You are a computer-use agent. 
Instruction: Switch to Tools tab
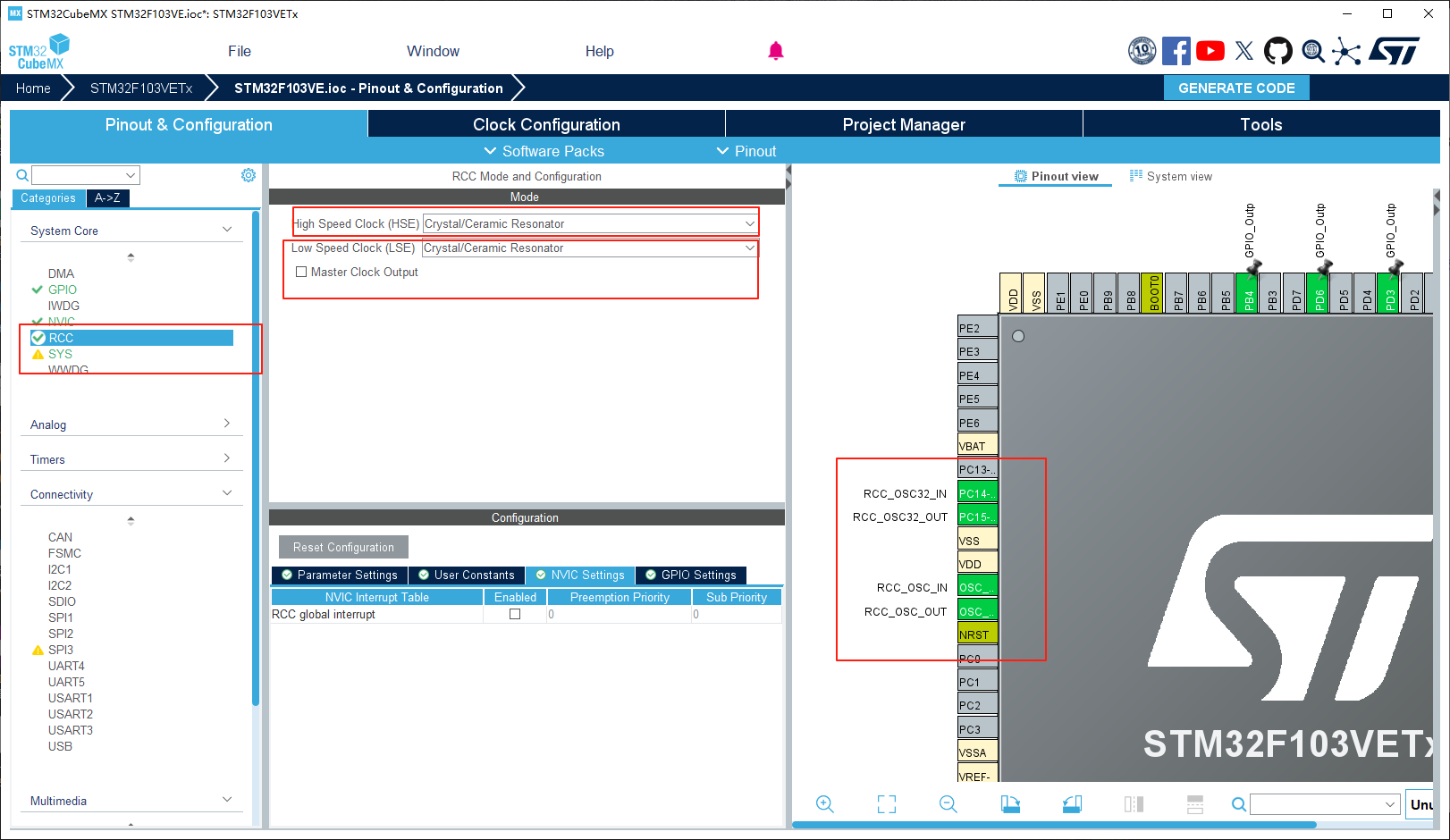pos(1261,124)
